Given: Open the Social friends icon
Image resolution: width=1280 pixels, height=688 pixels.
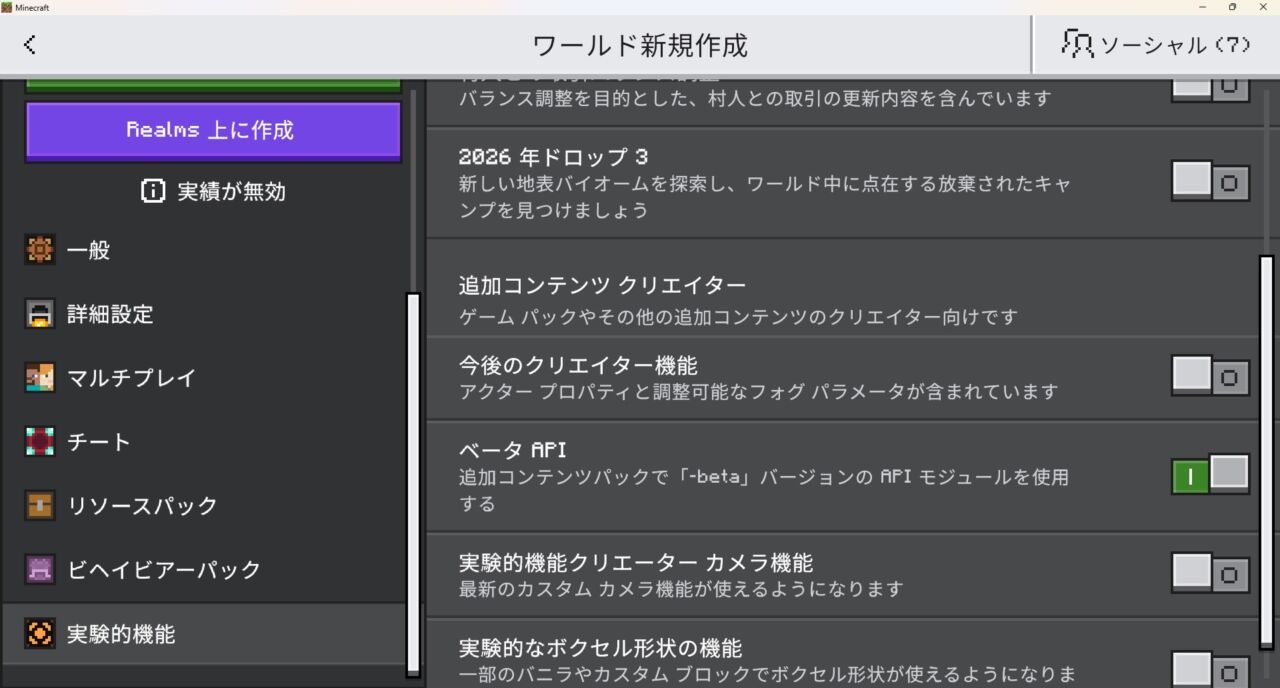Looking at the screenshot, I should coord(1077,44).
